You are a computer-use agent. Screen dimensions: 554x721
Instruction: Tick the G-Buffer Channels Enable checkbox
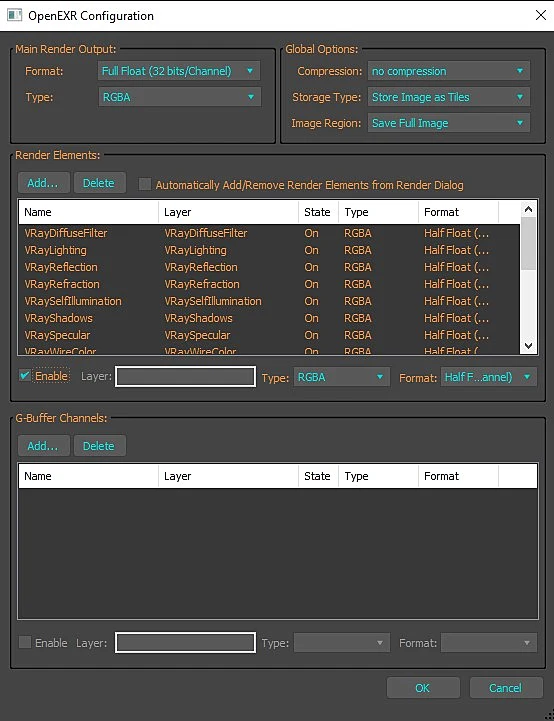(x=25, y=642)
